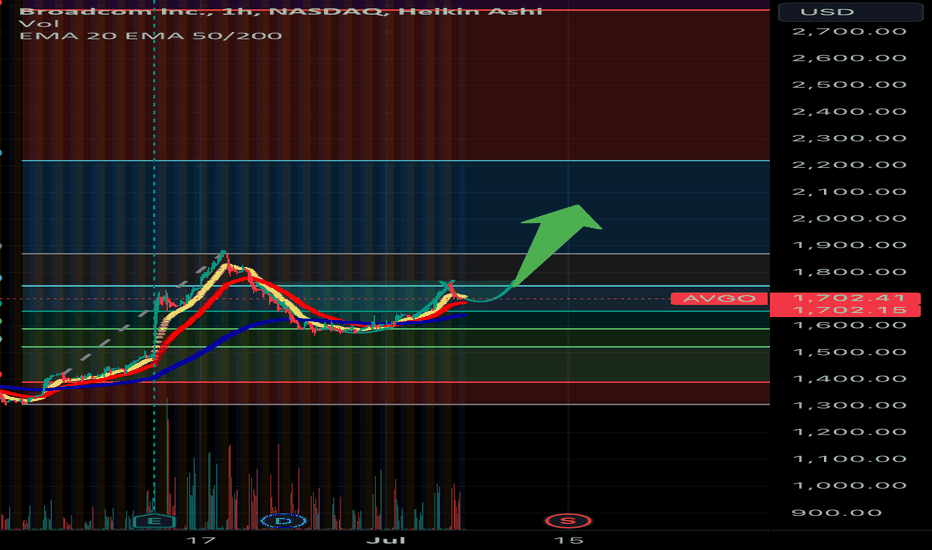Click the 2,200.00 price axis label
This screenshot has height=550, width=932.
[849, 165]
